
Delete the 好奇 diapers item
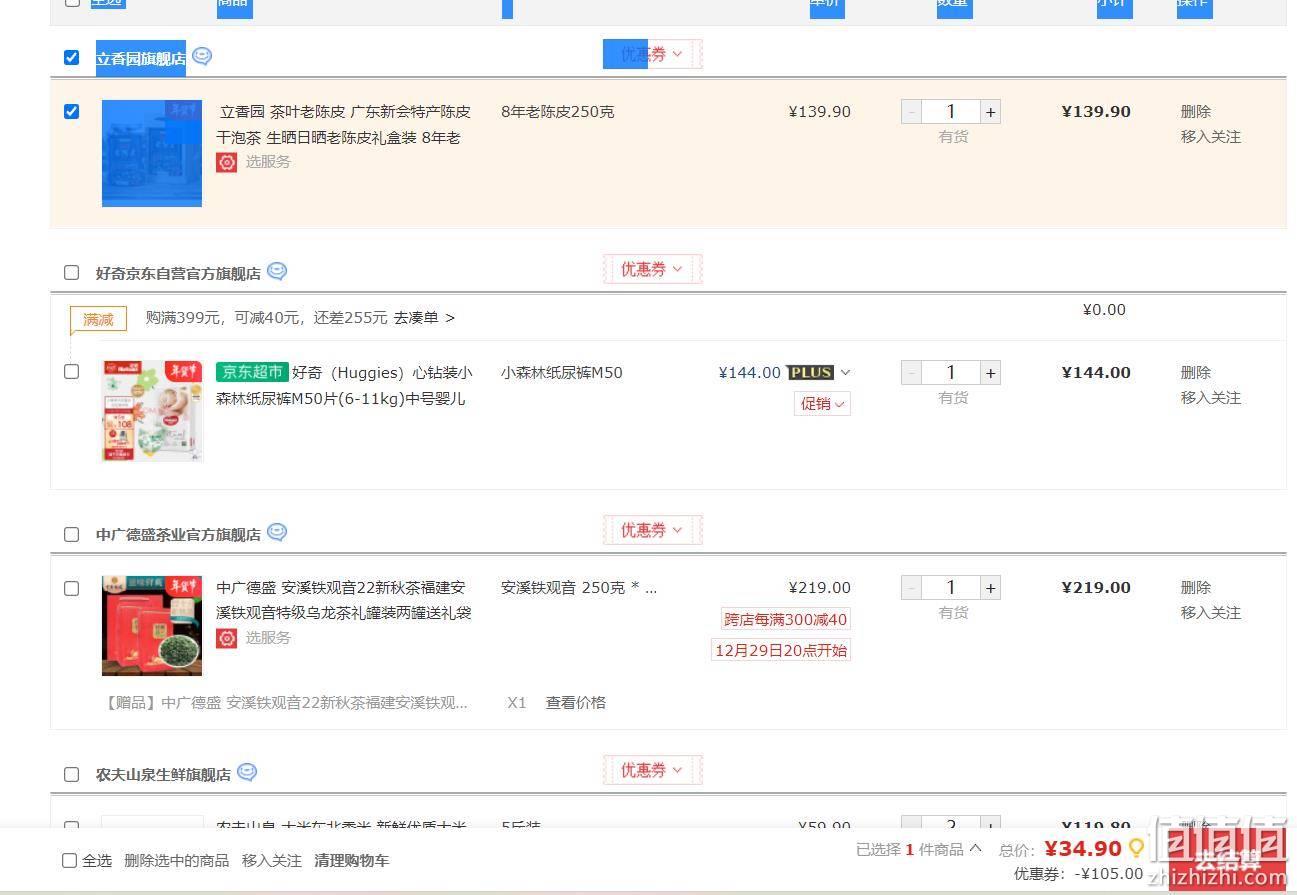pos(1195,372)
